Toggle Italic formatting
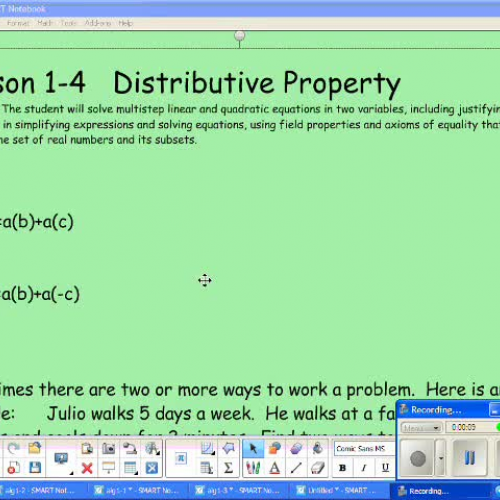 pyautogui.click(x=364, y=468)
